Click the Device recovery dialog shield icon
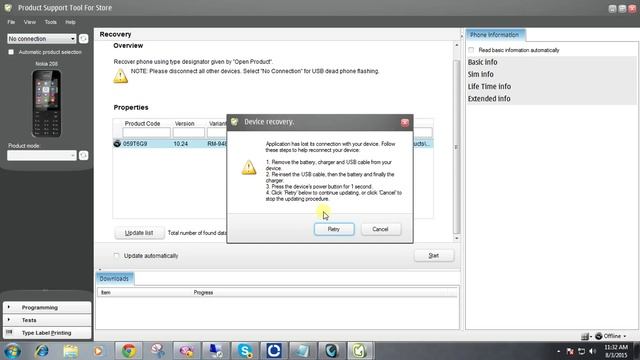640x360 pixels. click(234, 122)
